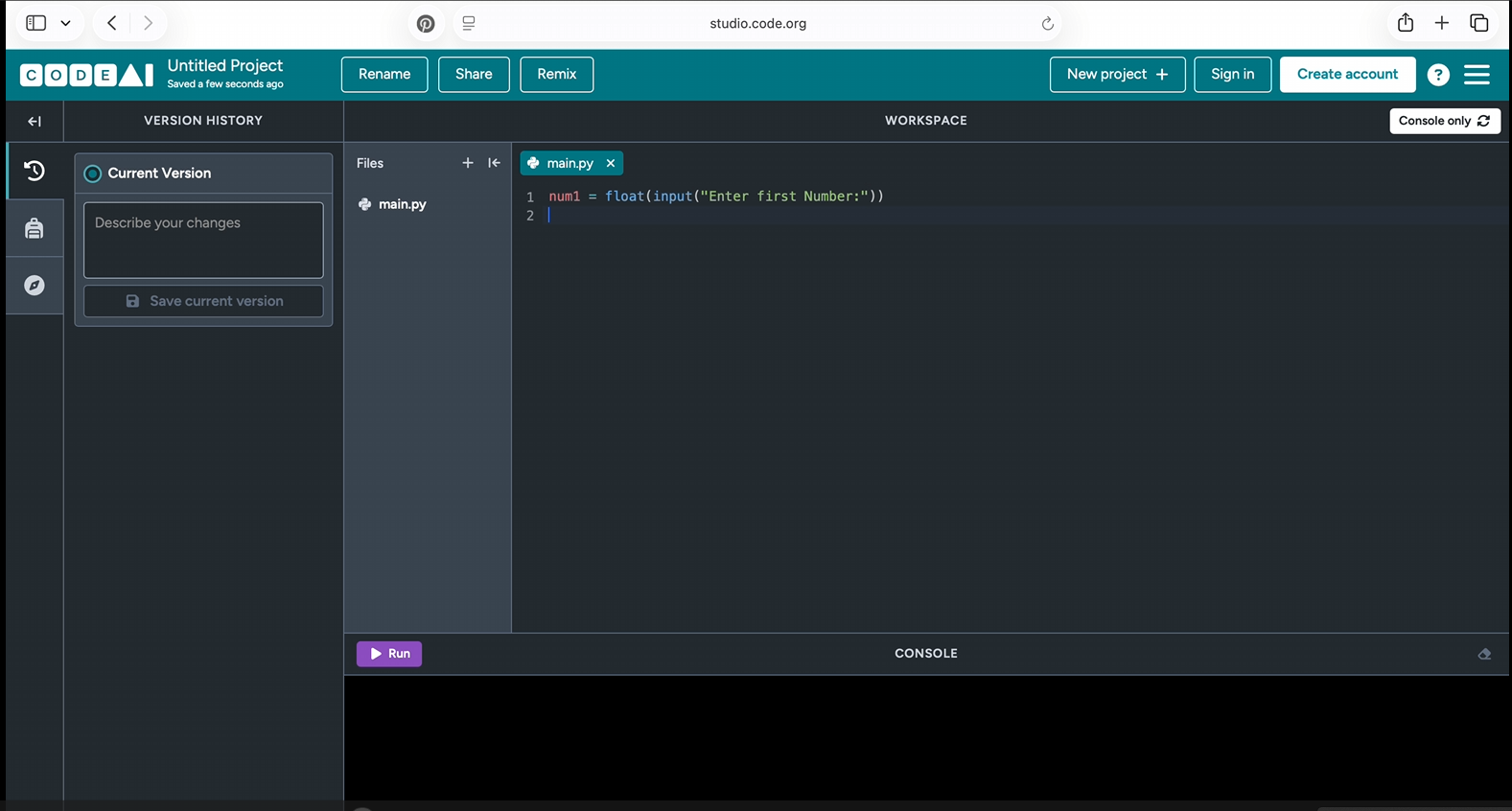The image size is (1512, 811).
Task: Click the CONSOLE header label
Action: 926,654
